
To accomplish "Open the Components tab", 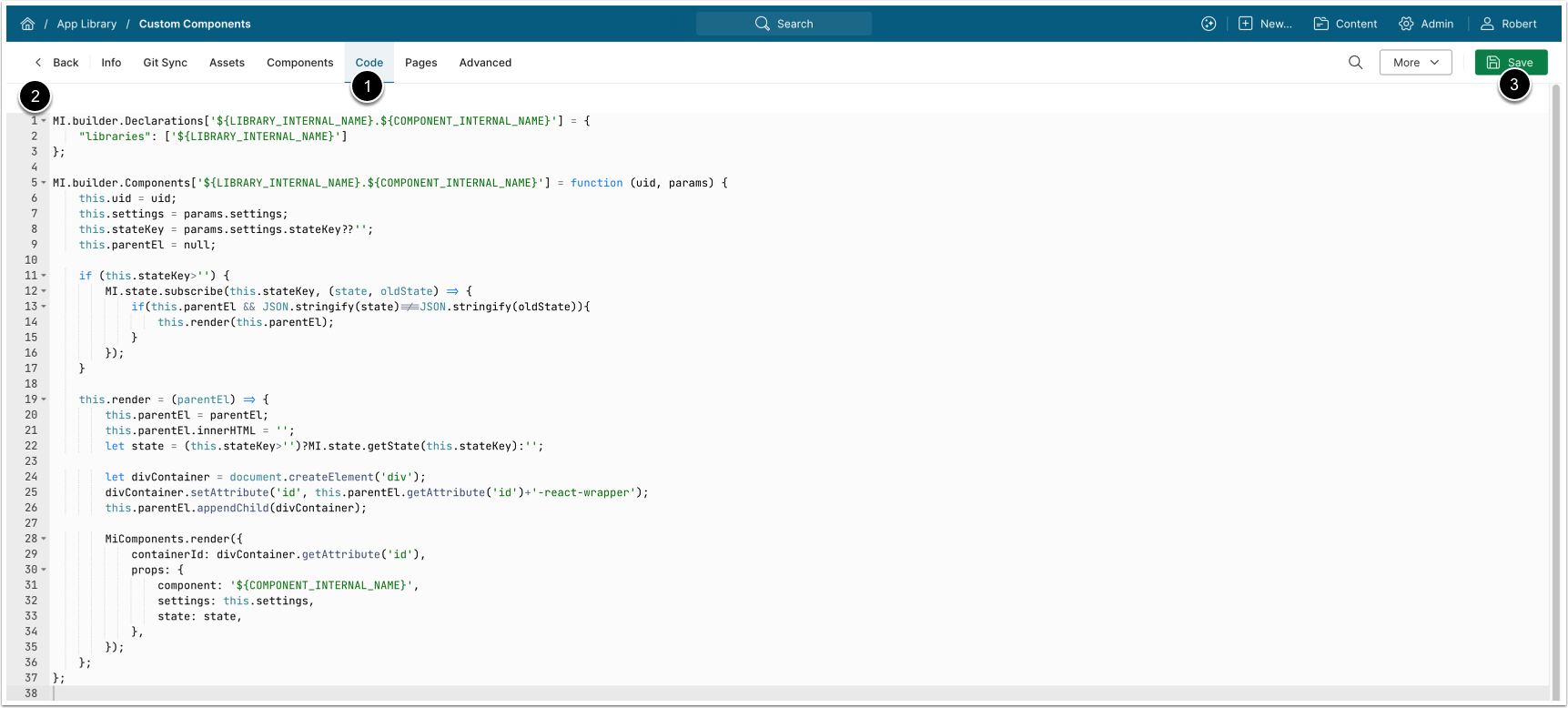I will coord(299,63).
